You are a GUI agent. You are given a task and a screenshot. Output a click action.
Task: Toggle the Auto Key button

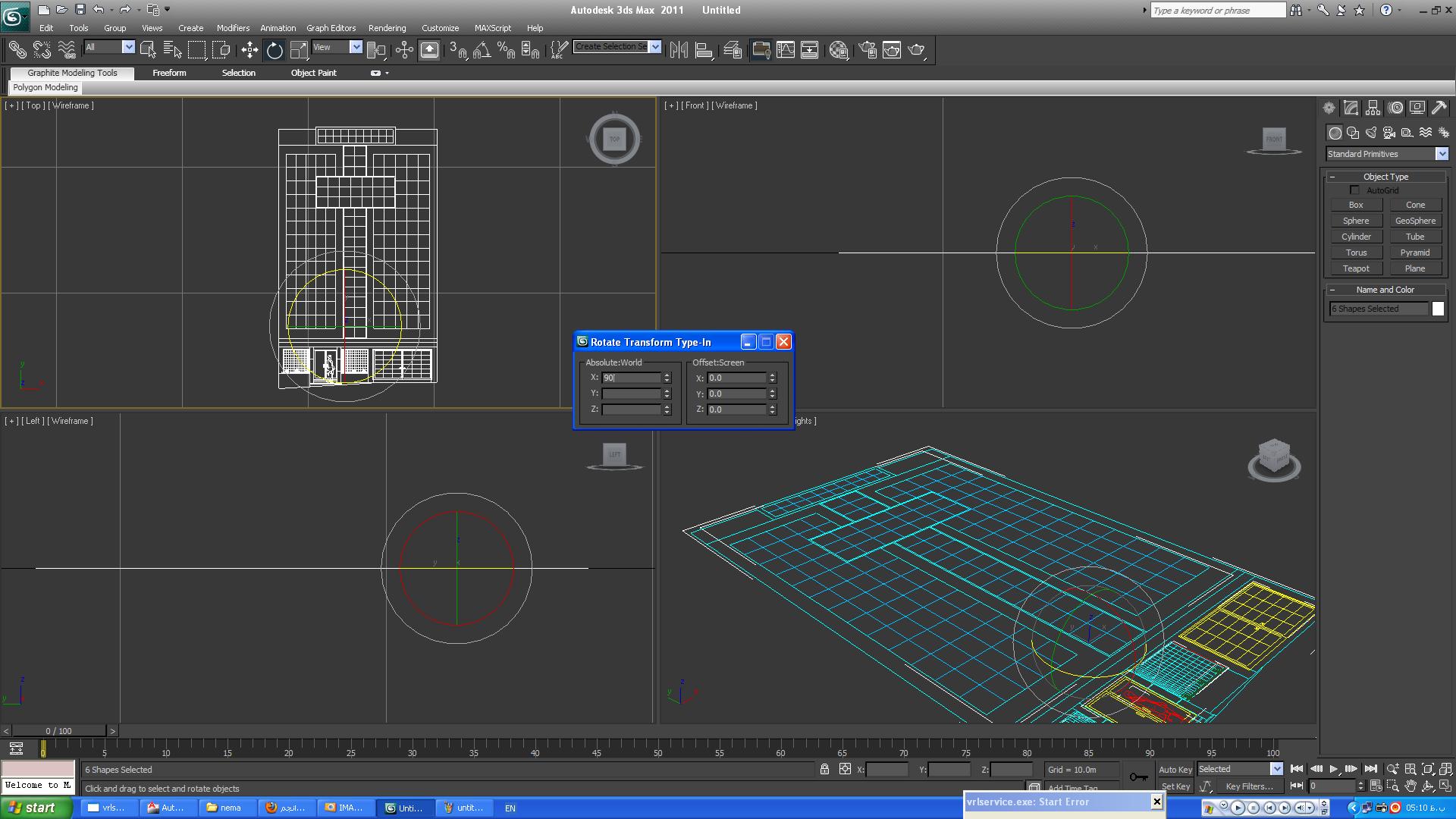[1175, 770]
